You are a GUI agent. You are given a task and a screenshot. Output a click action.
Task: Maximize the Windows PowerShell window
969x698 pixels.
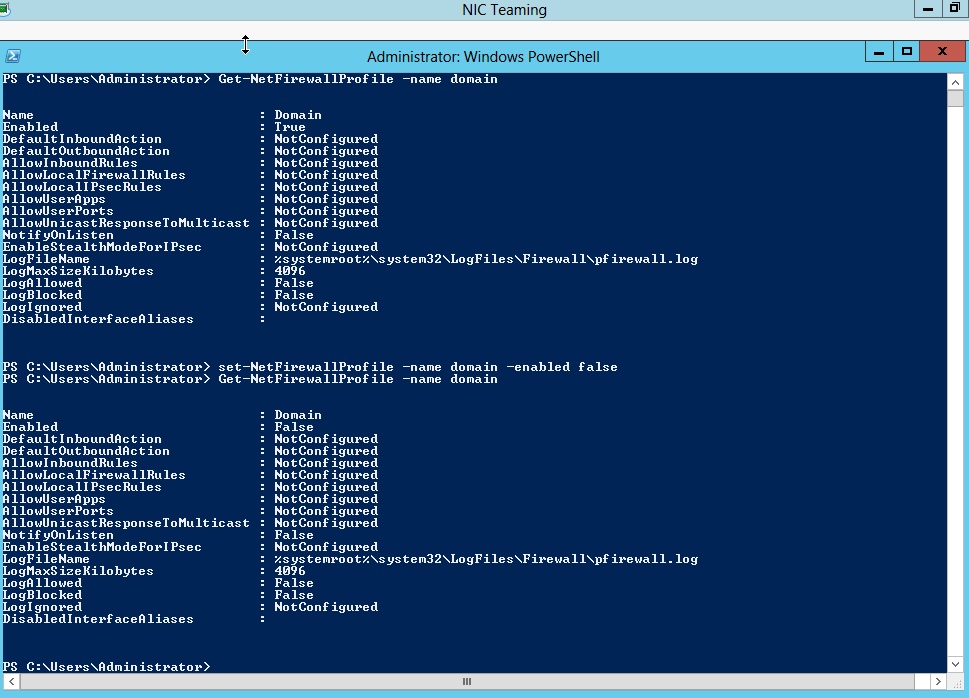pos(905,51)
